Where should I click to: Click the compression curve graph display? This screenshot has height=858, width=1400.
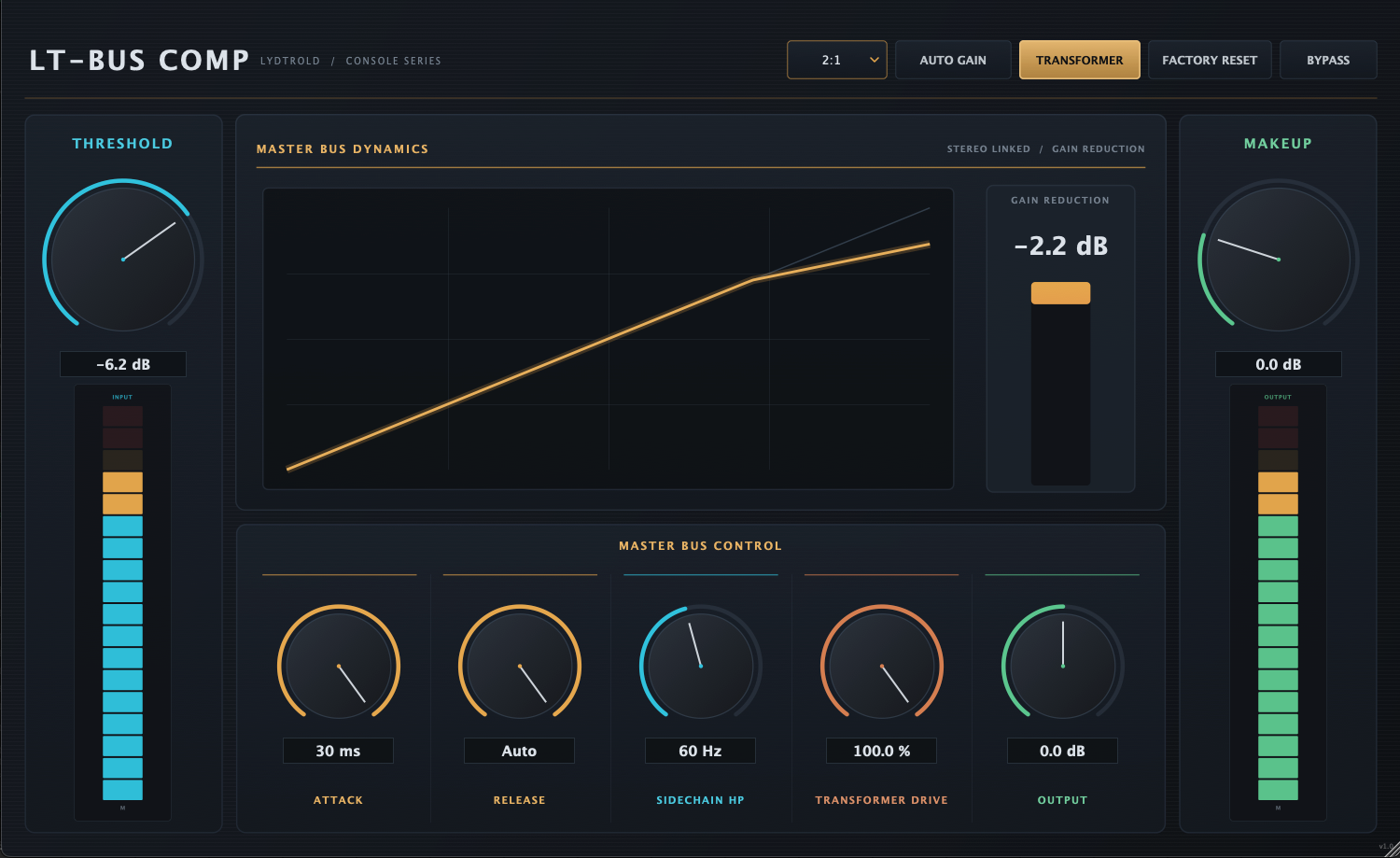[x=609, y=339]
